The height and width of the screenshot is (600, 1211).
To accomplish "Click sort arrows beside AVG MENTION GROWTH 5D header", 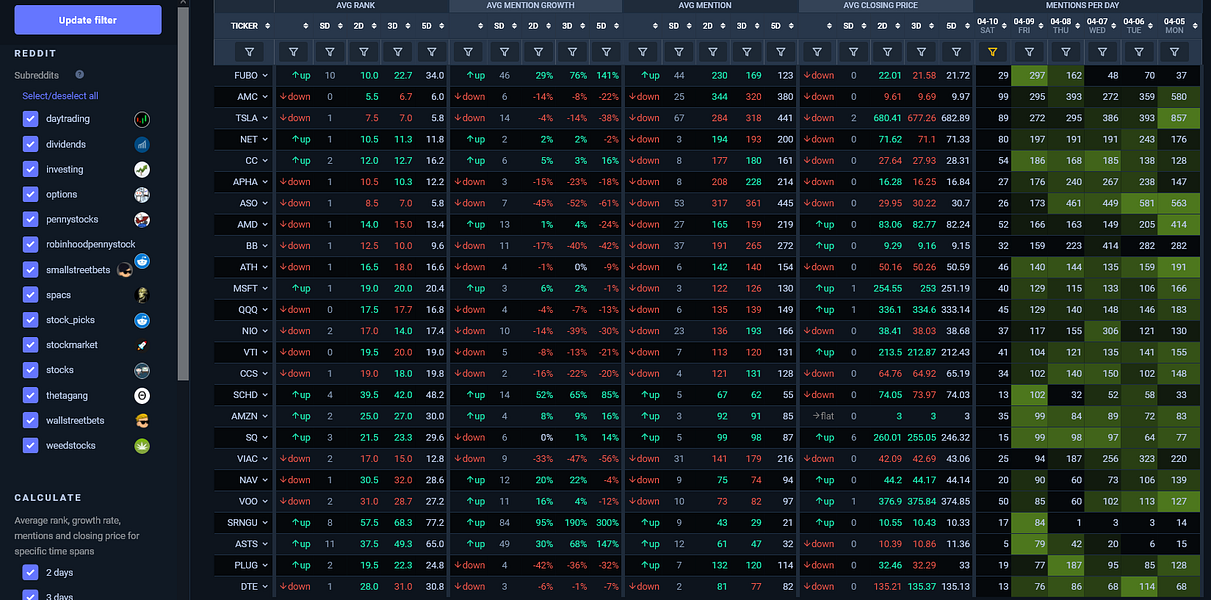I will [618, 25].
